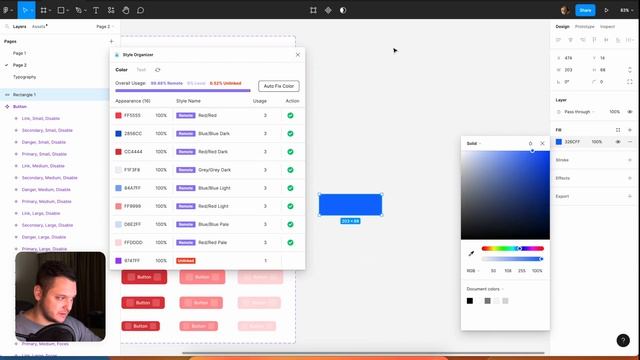This screenshot has width=640, height=360.
Task: Switch to the Layers tab
Action: click(19, 27)
